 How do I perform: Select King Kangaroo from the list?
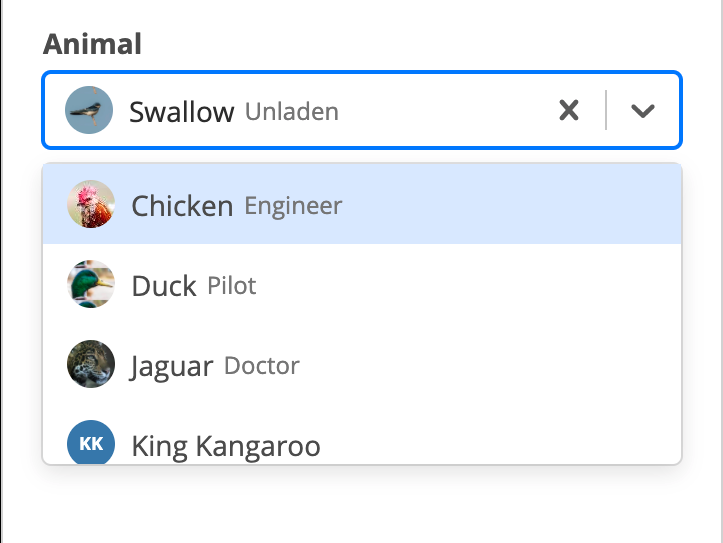click(226, 445)
